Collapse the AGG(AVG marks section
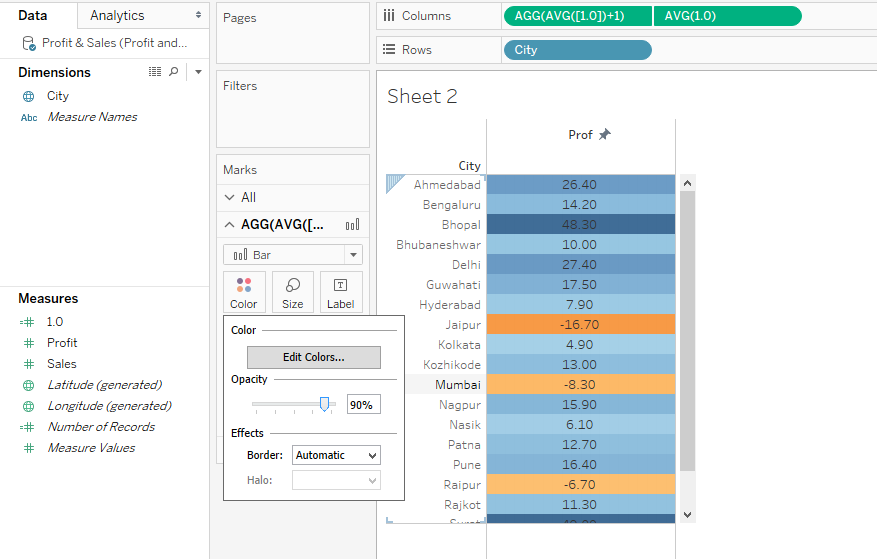The width and height of the screenshot is (877, 559). (x=230, y=225)
